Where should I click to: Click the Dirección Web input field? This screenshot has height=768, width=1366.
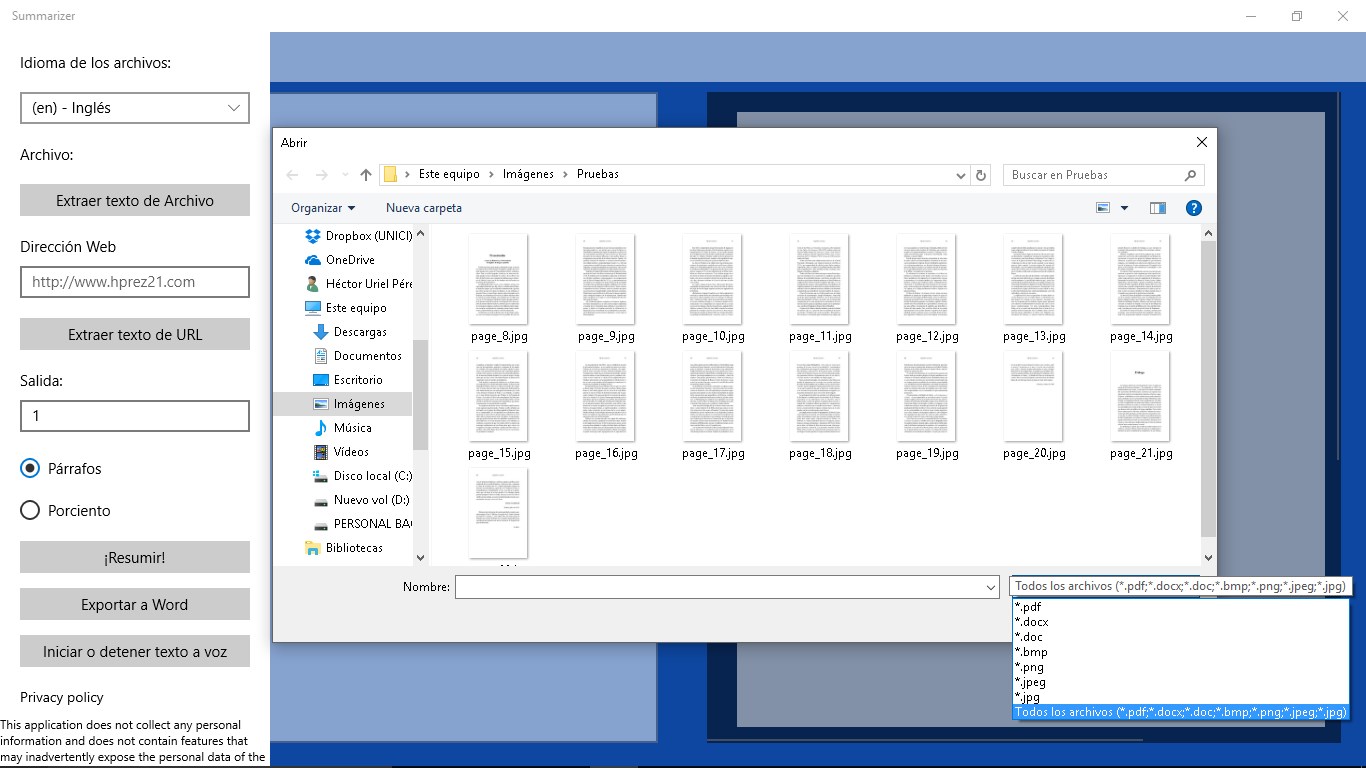pyautogui.click(x=135, y=282)
